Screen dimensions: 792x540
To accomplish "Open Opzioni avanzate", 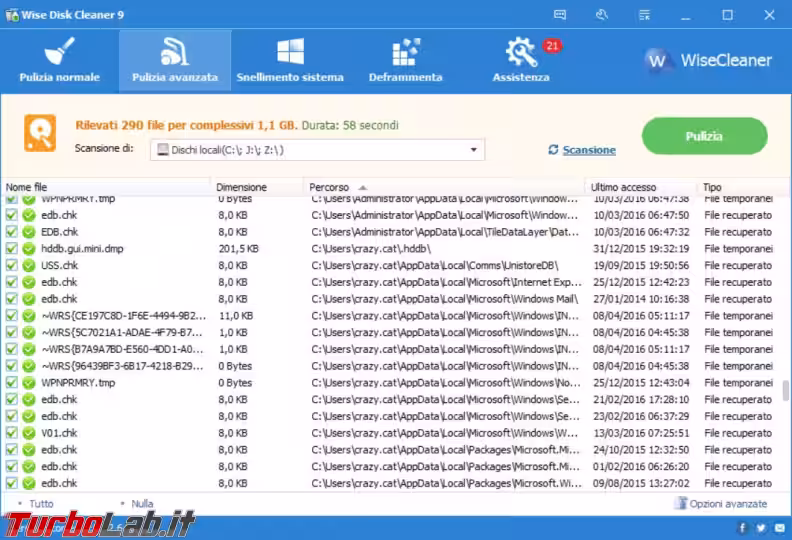I will click(728, 504).
